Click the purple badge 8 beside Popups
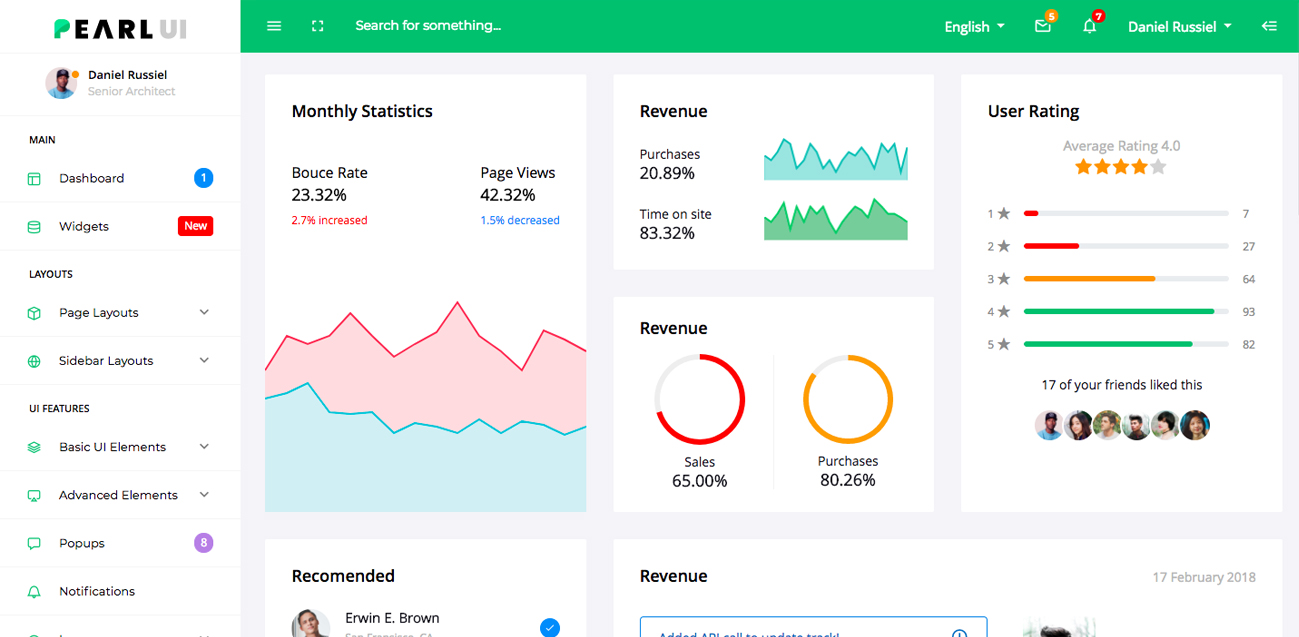 coord(203,543)
